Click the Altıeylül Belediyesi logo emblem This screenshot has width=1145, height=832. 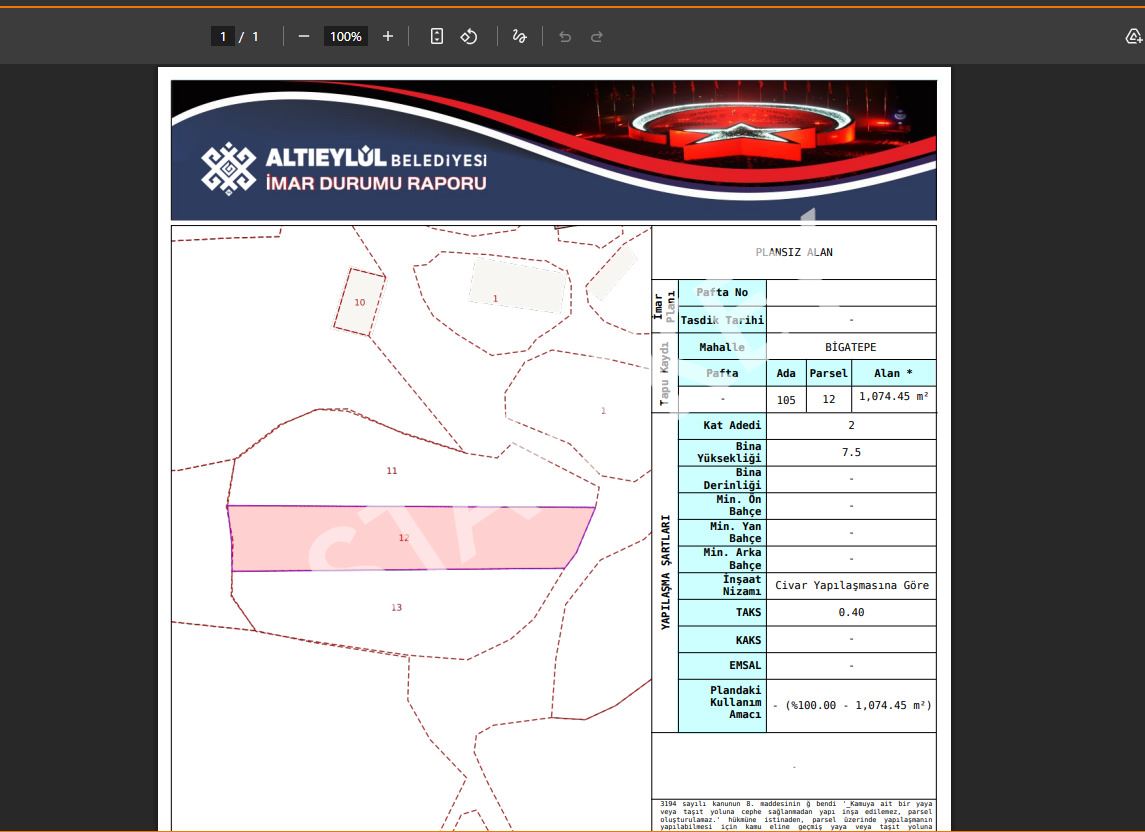228,169
